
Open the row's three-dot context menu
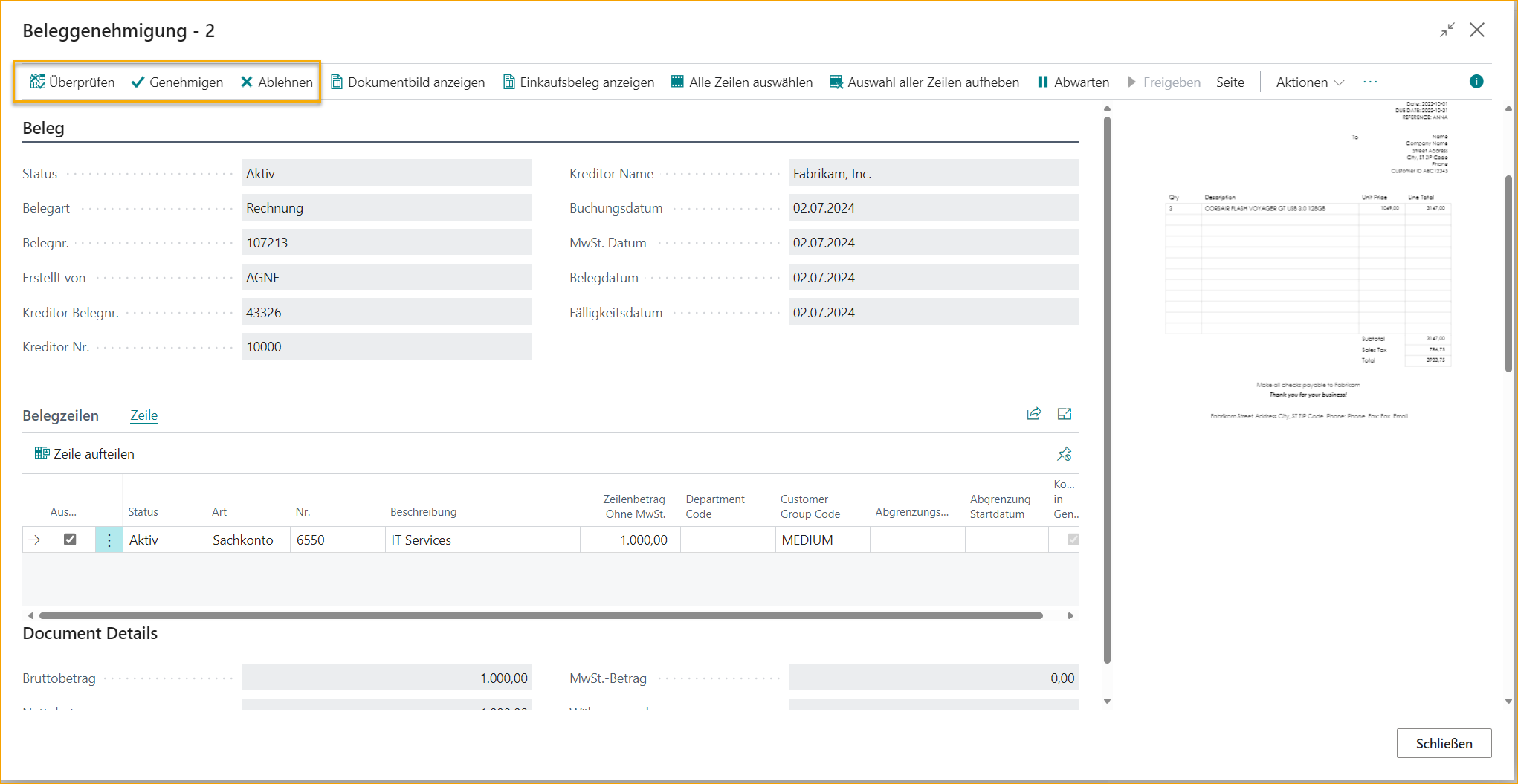[x=109, y=540]
